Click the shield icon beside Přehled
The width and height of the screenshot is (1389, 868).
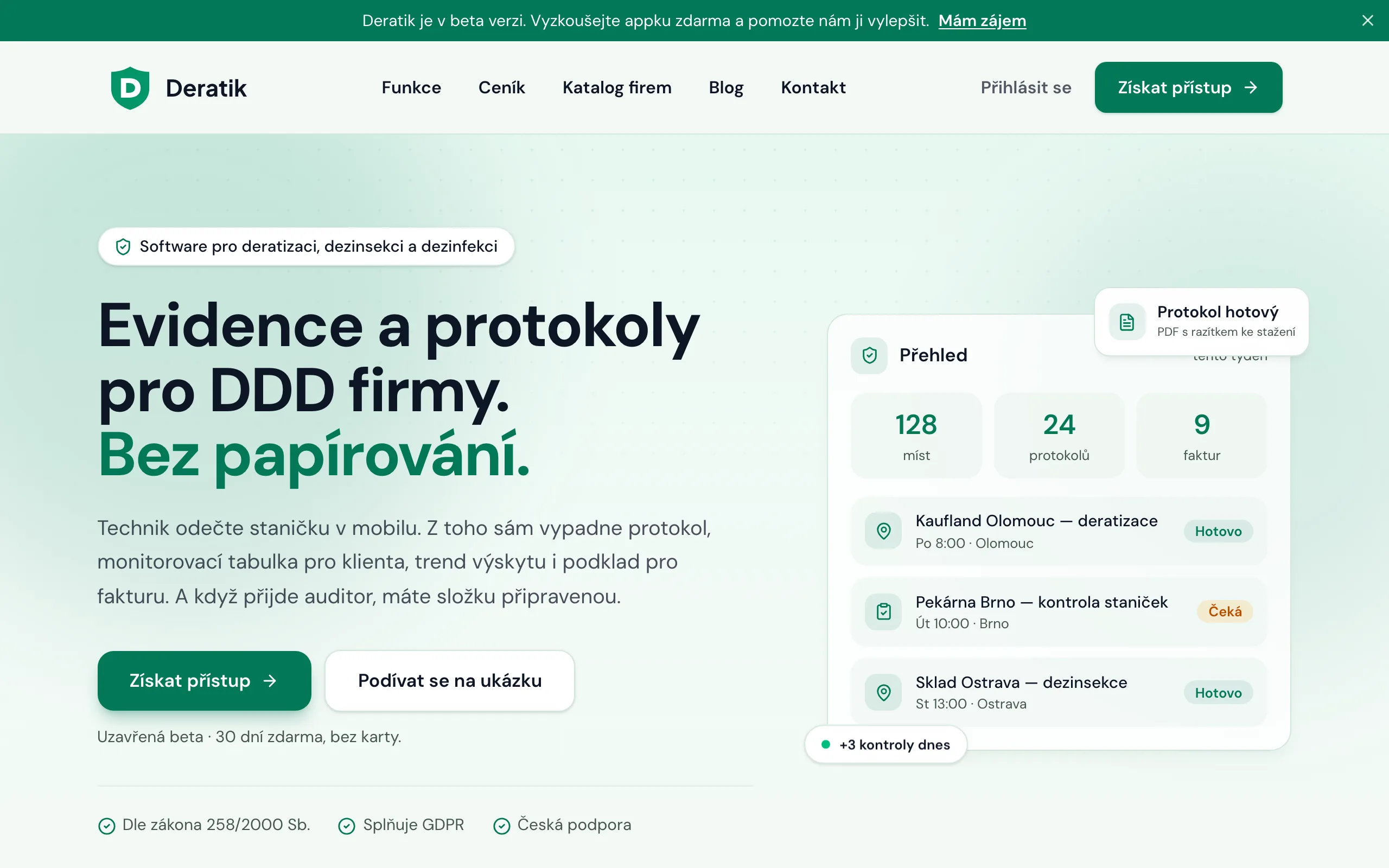pos(869,355)
